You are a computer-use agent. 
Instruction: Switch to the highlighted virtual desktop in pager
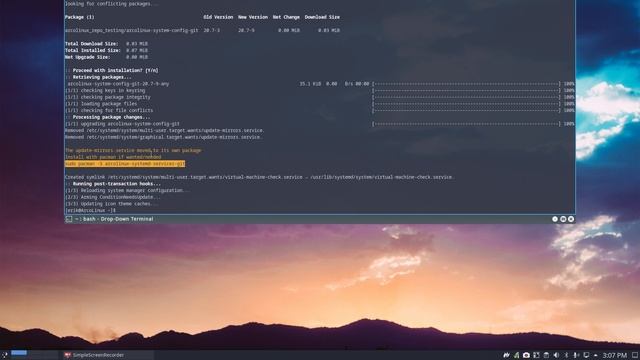pyautogui.click(x=19, y=353)
